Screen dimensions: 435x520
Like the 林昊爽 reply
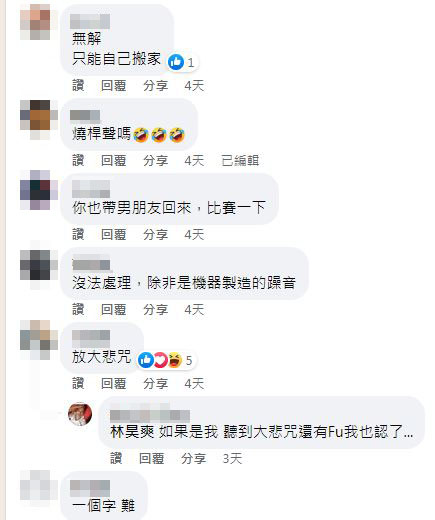[x=116, y=458]
